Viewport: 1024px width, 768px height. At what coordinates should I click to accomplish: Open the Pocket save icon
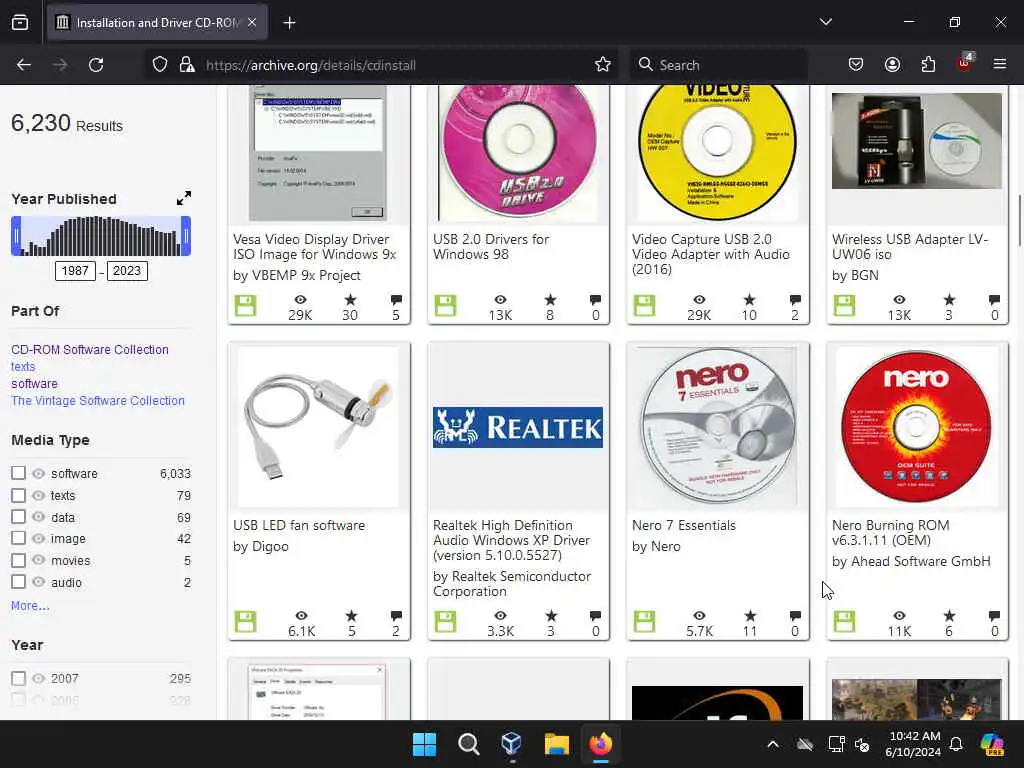[x=856, y=64]
